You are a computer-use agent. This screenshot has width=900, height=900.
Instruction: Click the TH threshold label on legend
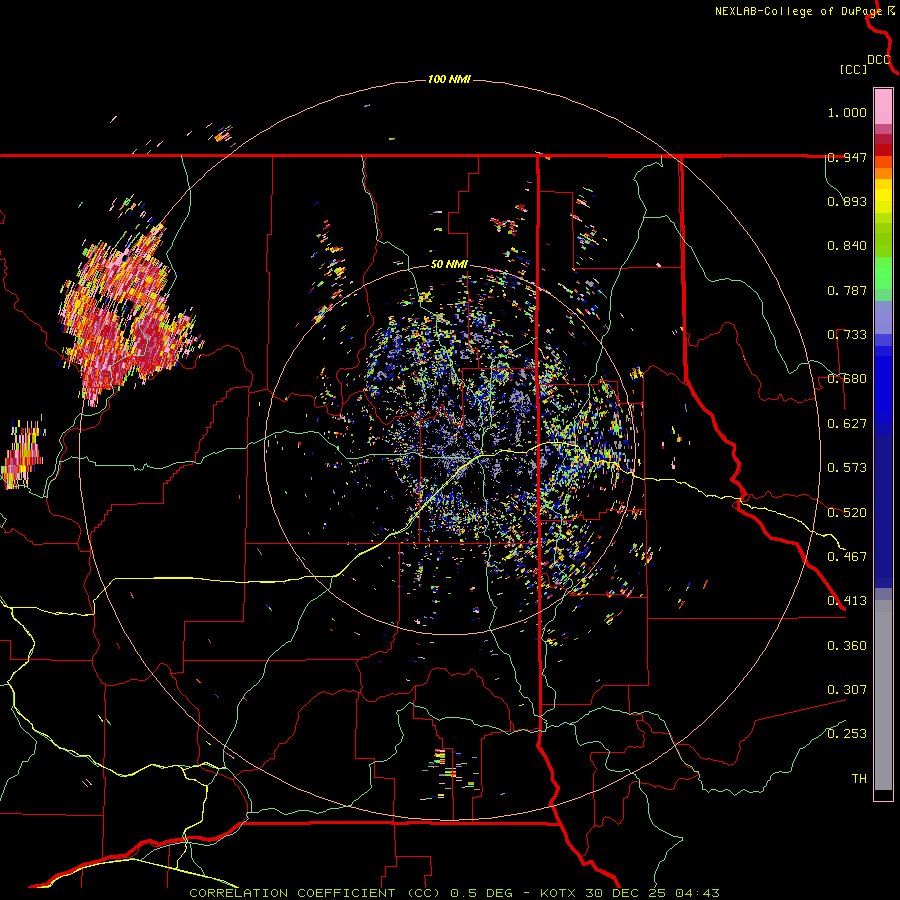pyautogui.click(x=859, y=779)
